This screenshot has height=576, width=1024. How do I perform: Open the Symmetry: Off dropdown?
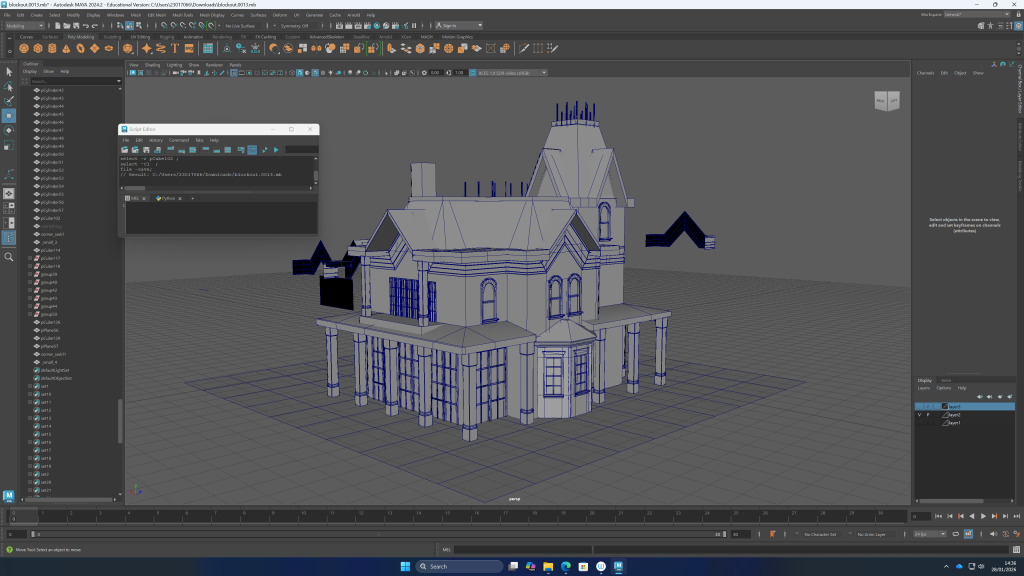coord(296,26)
